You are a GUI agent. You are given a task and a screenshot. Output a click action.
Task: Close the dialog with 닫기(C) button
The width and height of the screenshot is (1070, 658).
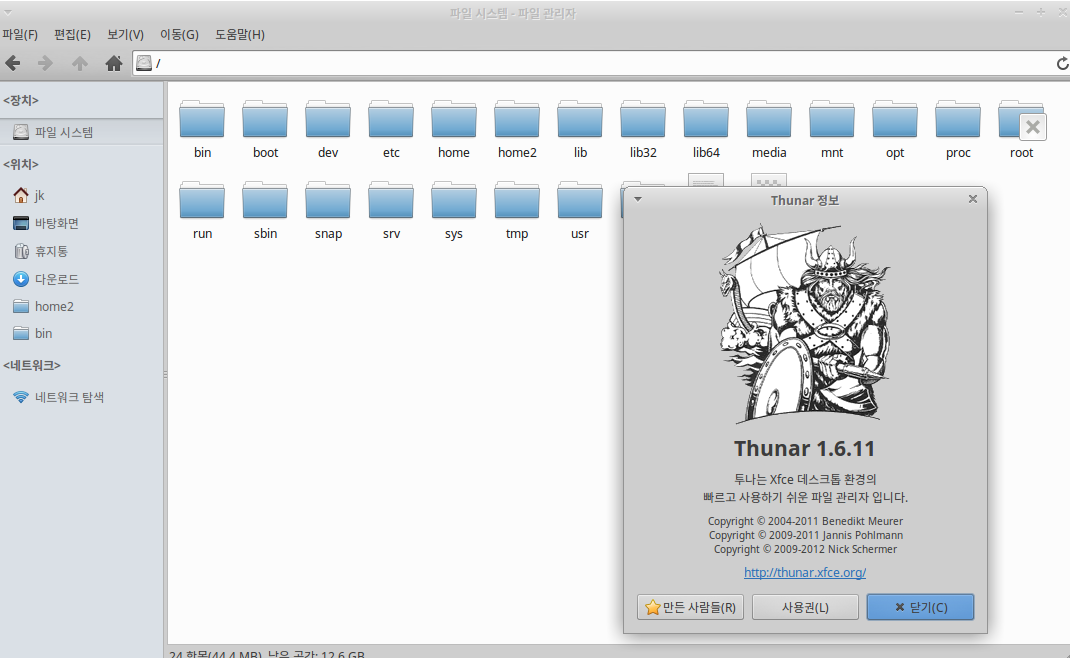[x=921, y=607]
